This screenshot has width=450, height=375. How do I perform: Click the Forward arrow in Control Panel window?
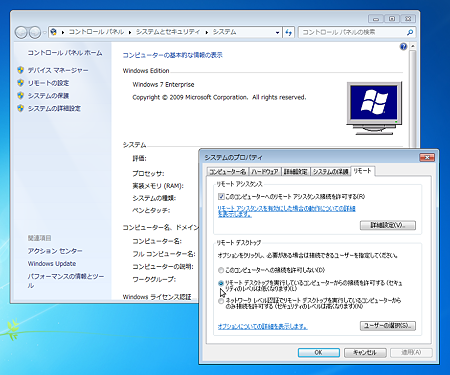[35, 32]
